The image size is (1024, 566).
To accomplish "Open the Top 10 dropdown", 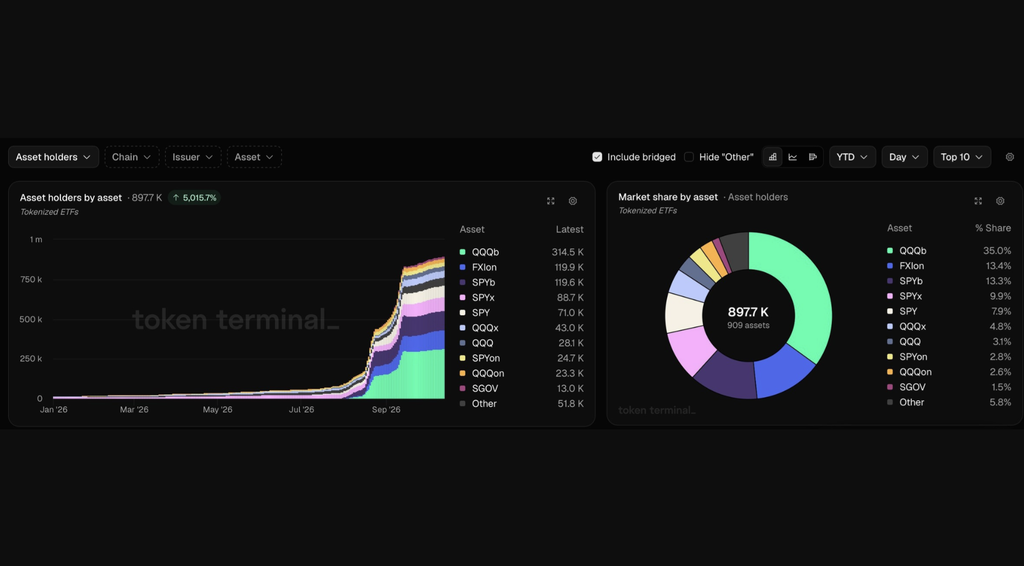I will click(962, 157).
